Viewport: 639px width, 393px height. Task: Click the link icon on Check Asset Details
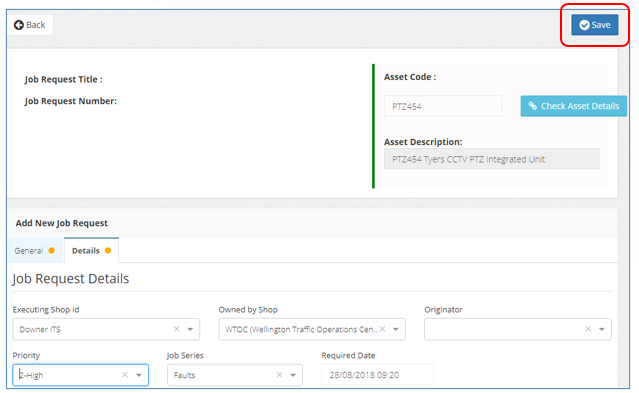click(x=532, y=106)
